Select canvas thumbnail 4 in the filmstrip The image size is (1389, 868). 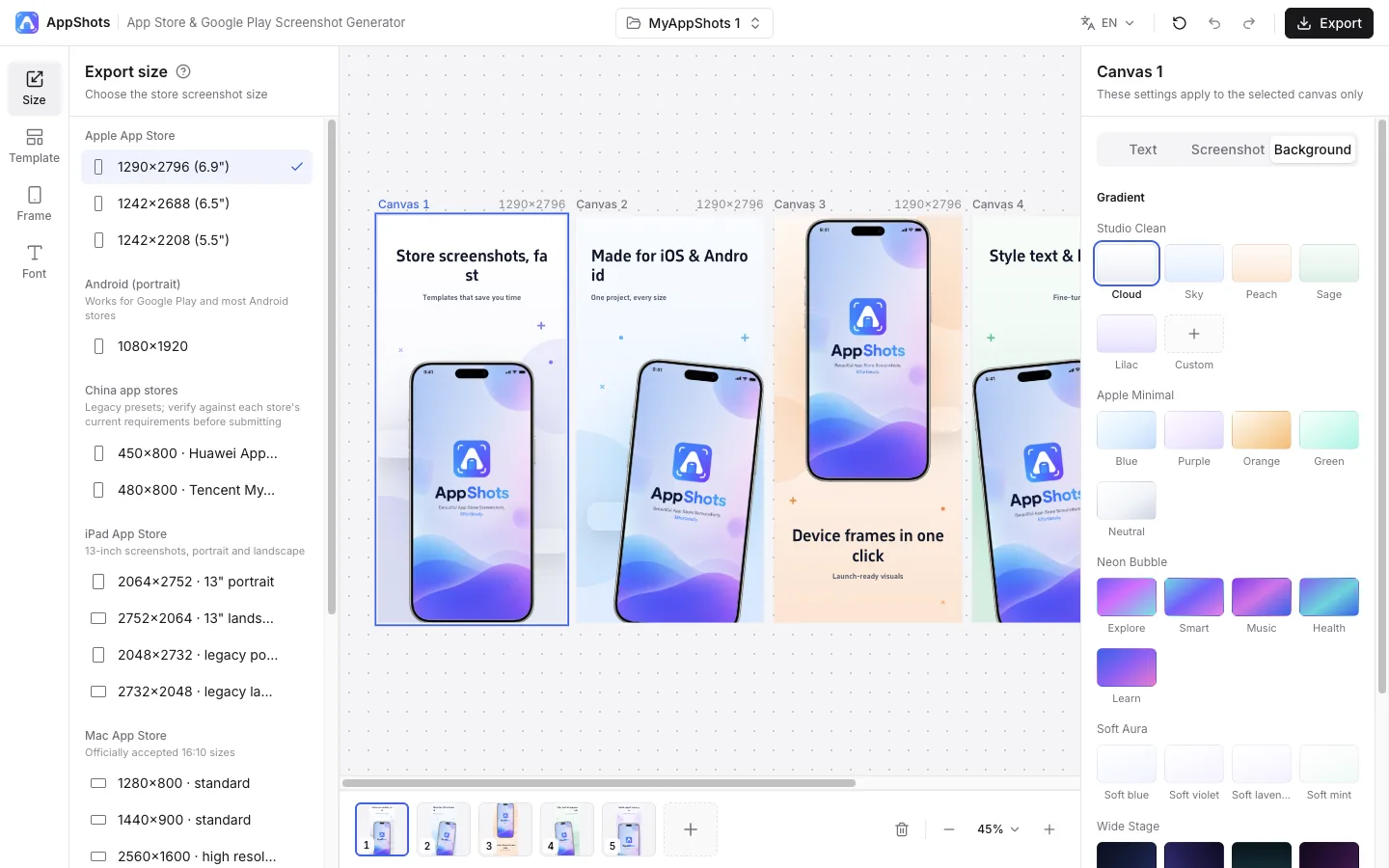567,829
